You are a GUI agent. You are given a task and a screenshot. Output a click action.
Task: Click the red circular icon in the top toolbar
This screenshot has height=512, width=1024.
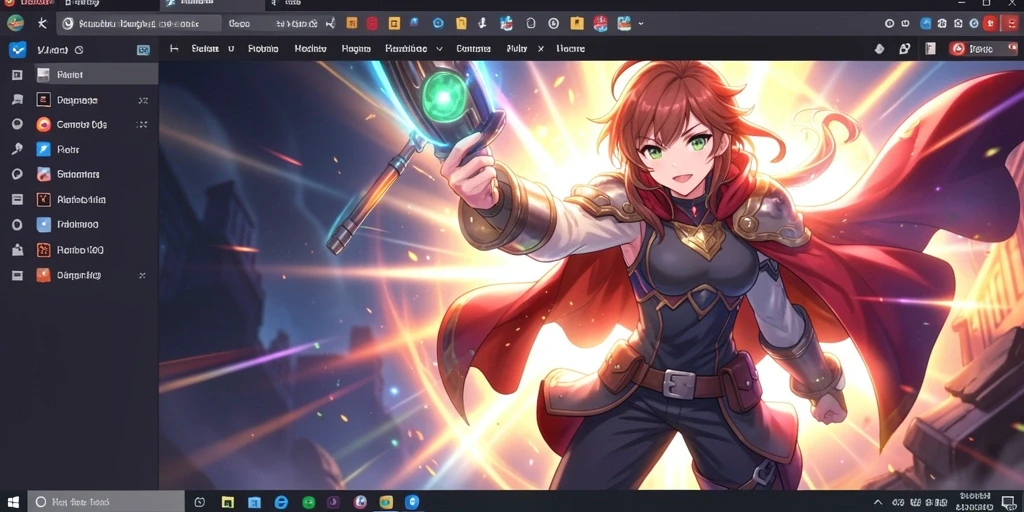pos(372,24)
